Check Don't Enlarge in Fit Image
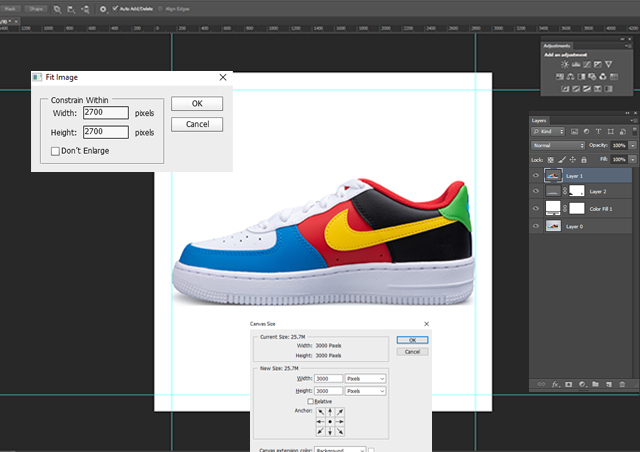This screenshot has width=640, height=452. (x=55, y=151)
